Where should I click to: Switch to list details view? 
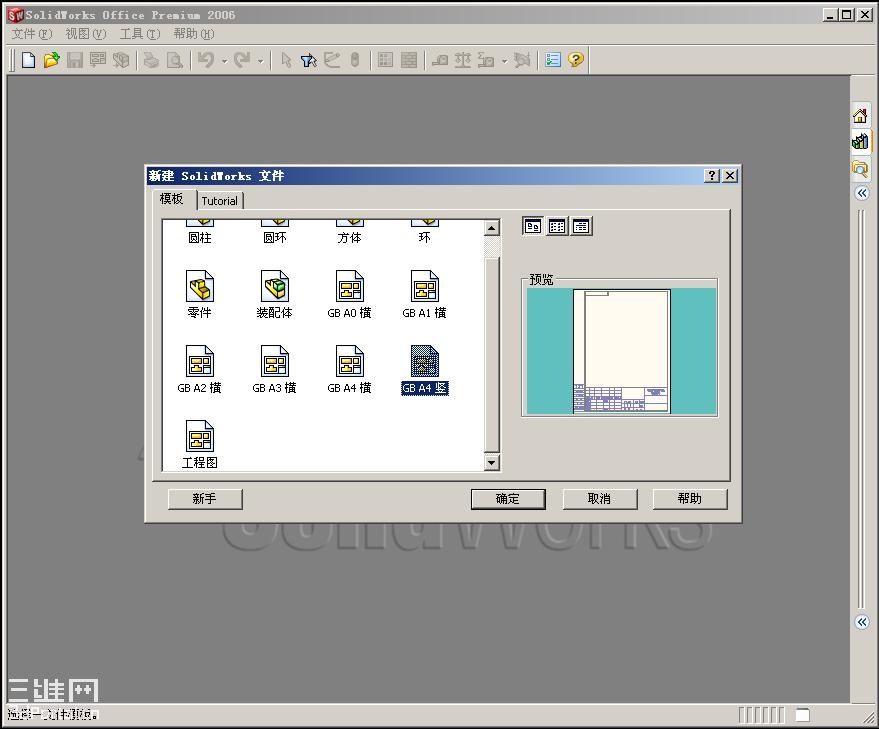point(581,226)
